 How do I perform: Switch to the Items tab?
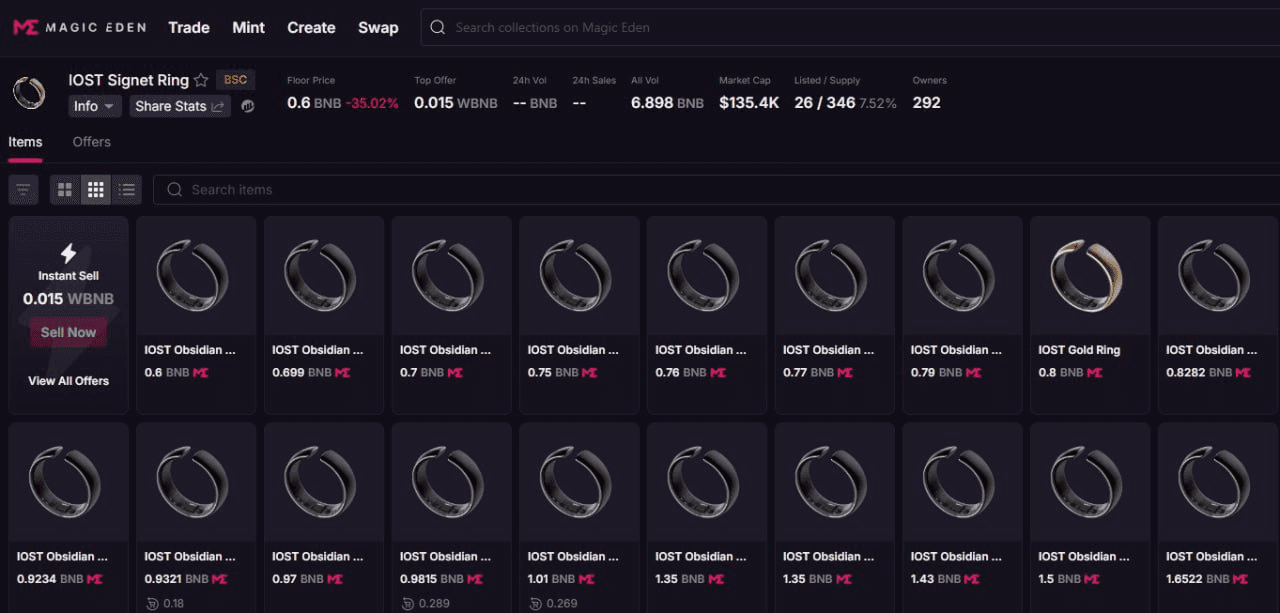[x=25, y=142]
